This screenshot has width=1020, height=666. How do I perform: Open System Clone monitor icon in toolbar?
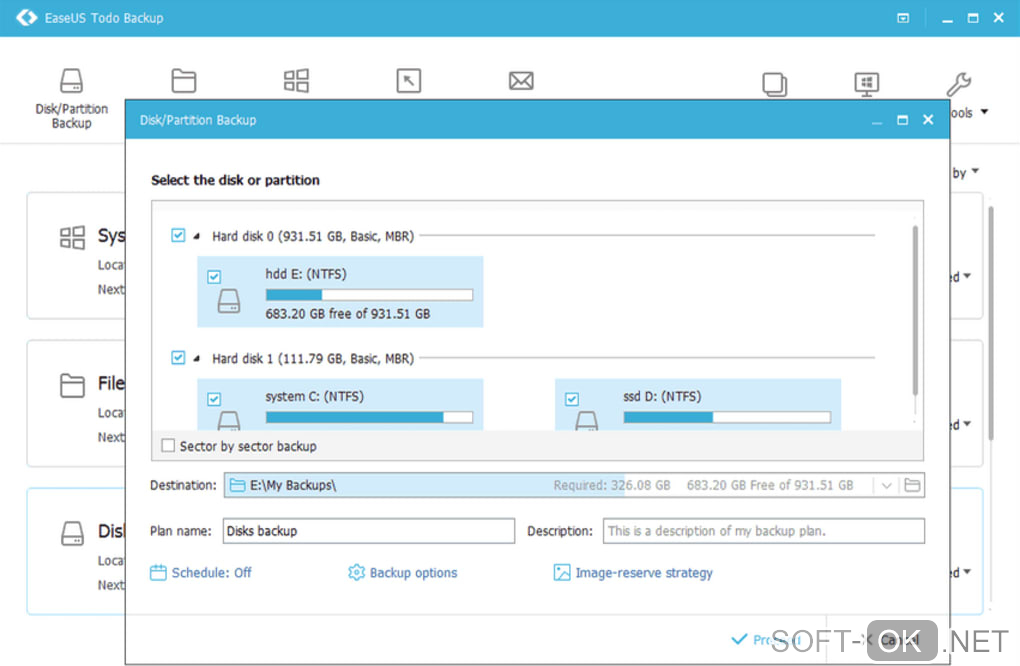point(866,84)
